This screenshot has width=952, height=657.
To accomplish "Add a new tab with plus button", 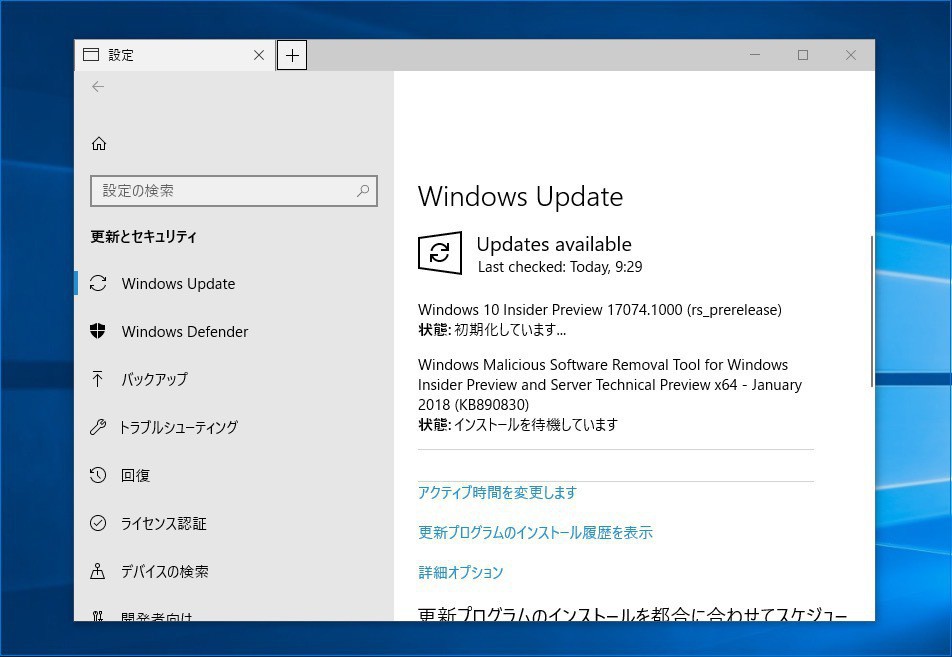I will point(292,55).
